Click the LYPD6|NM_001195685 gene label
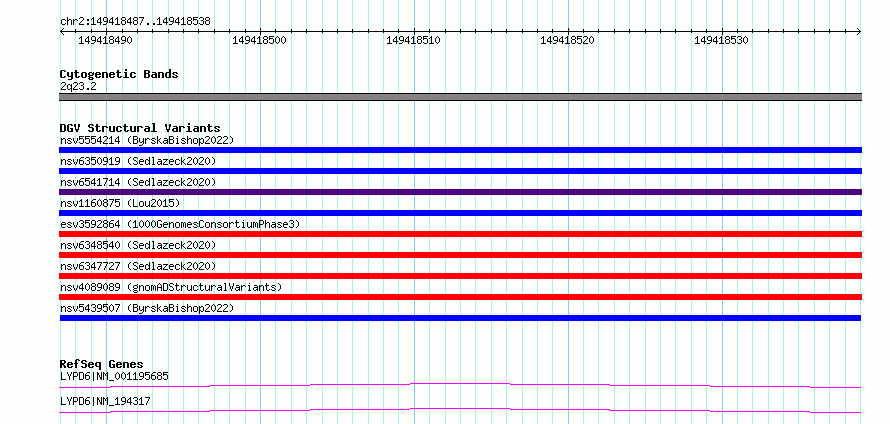Image resolution: width=890 pixels, height=424 pixels. click(x=114, y=376)
